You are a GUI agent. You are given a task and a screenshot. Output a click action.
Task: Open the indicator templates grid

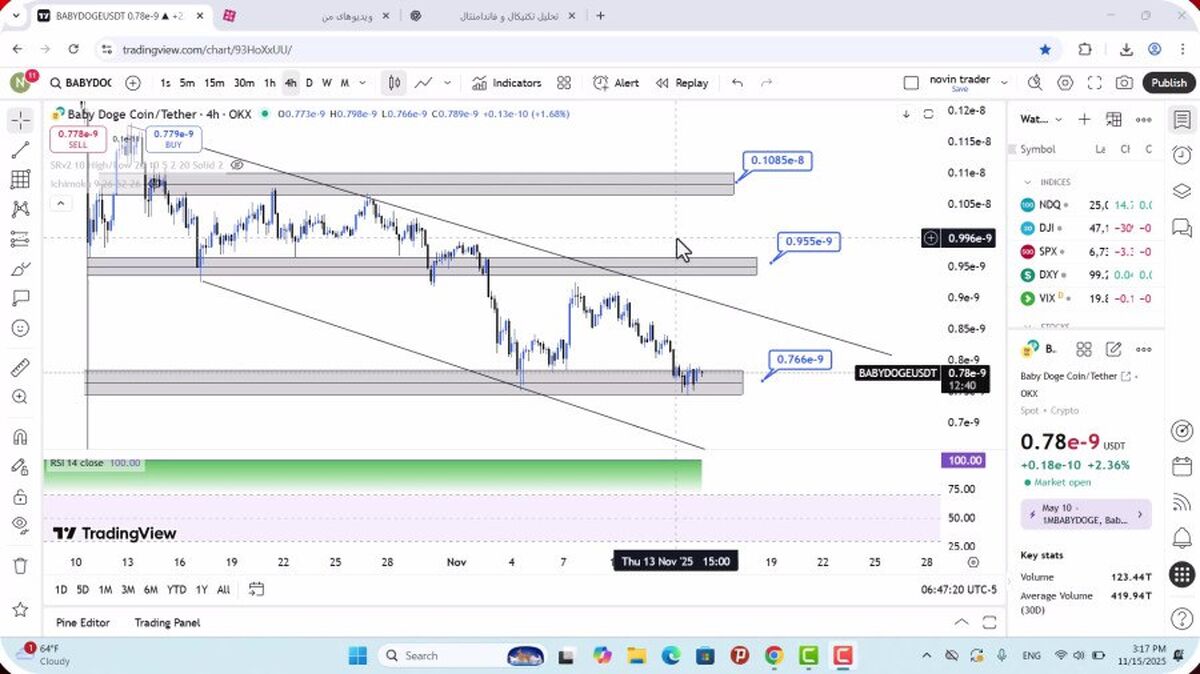pos(564,83)
